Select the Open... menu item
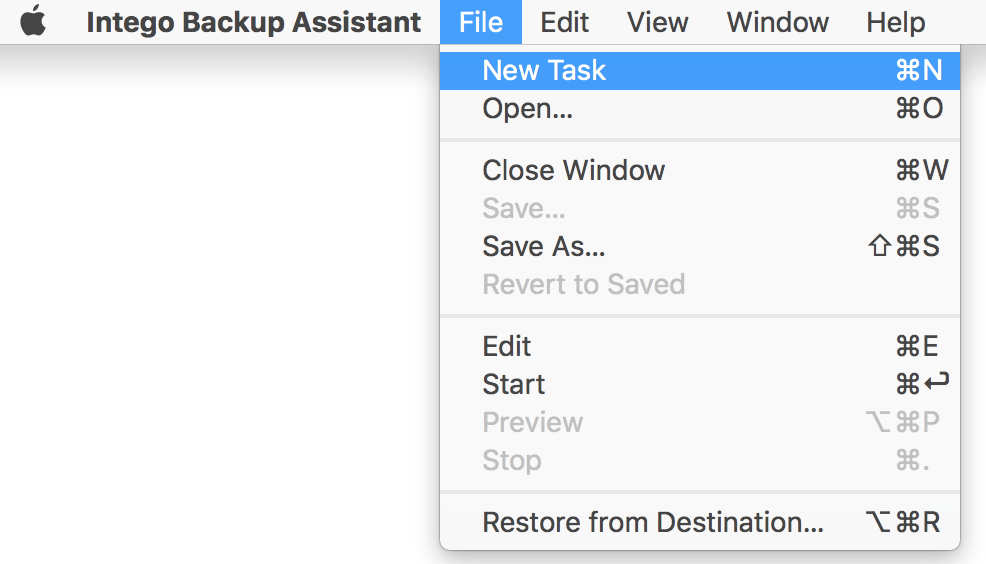Image resolution: width=986 pixels, height=564 pixels. 700,109
